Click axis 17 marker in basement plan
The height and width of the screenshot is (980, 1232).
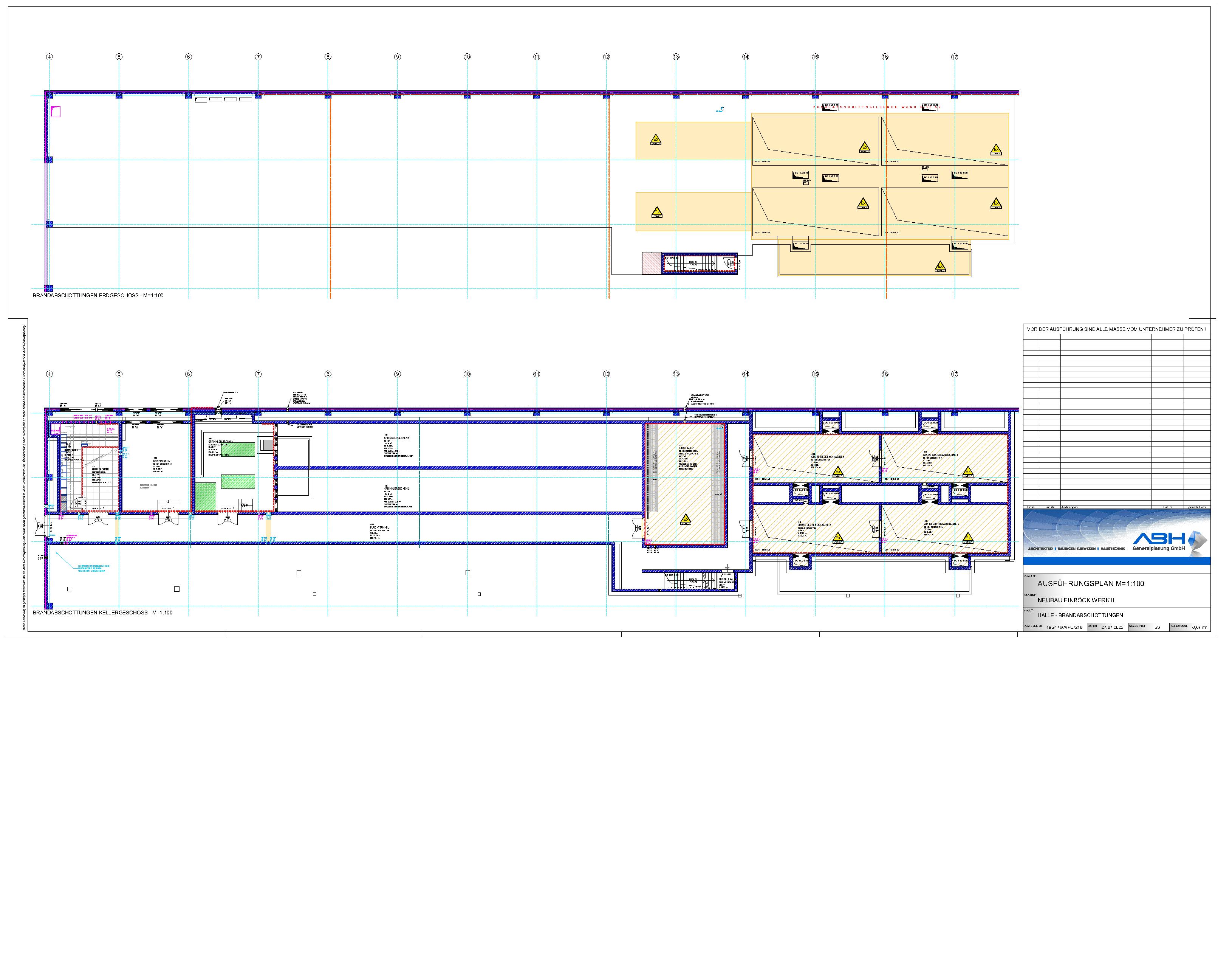click(955, 375)
